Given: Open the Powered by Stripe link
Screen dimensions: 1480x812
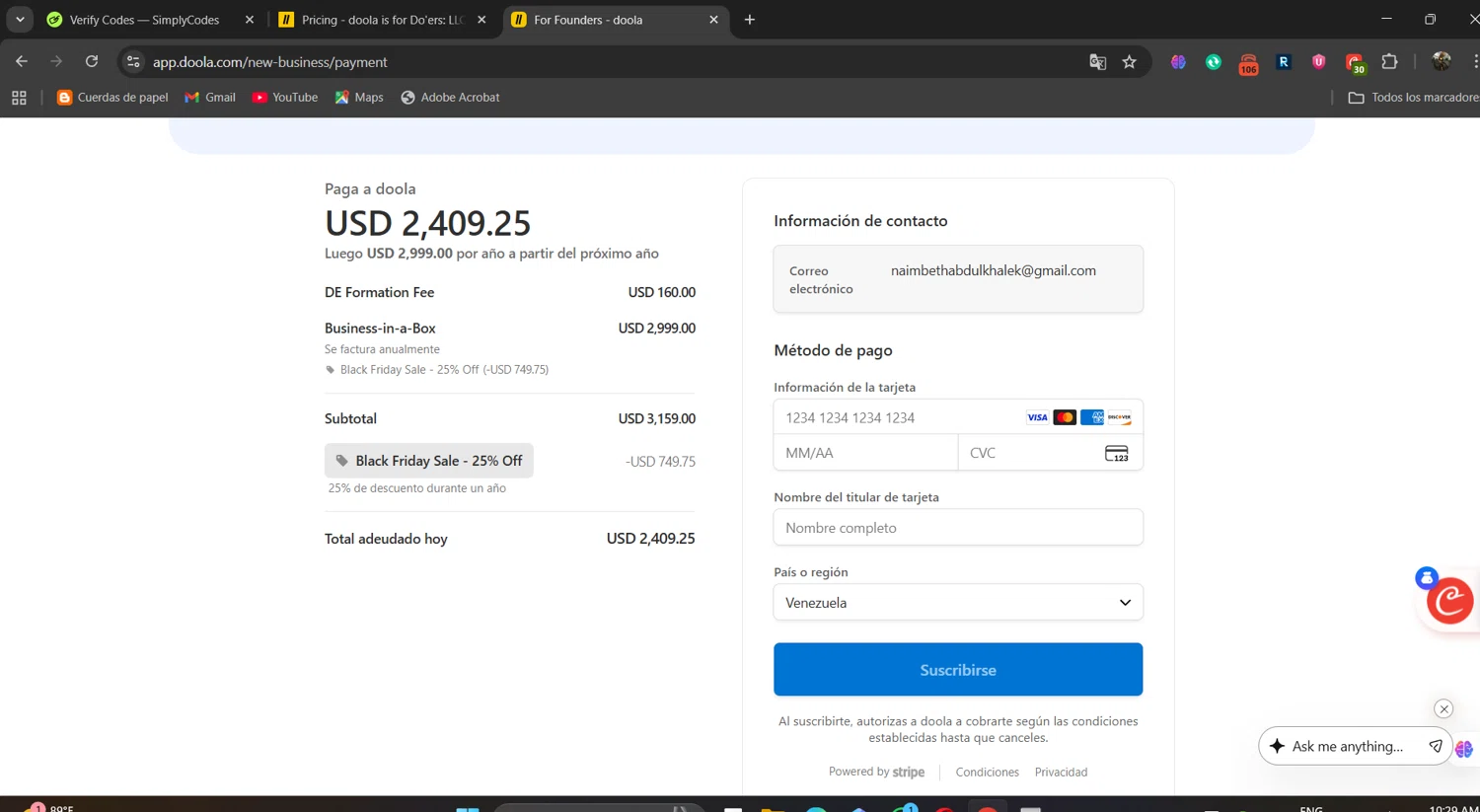Looking at the screenshot, I should [876, 772].
